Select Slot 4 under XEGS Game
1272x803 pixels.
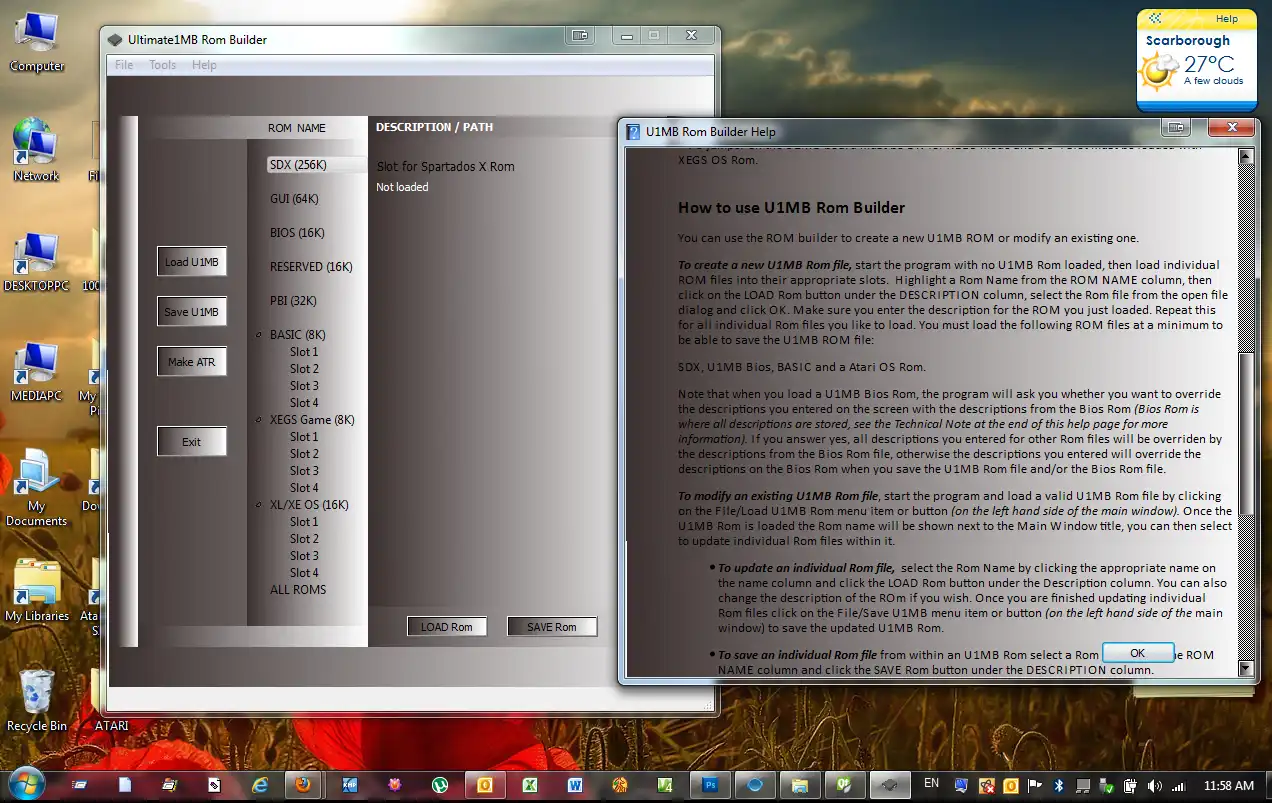(304, 488)
